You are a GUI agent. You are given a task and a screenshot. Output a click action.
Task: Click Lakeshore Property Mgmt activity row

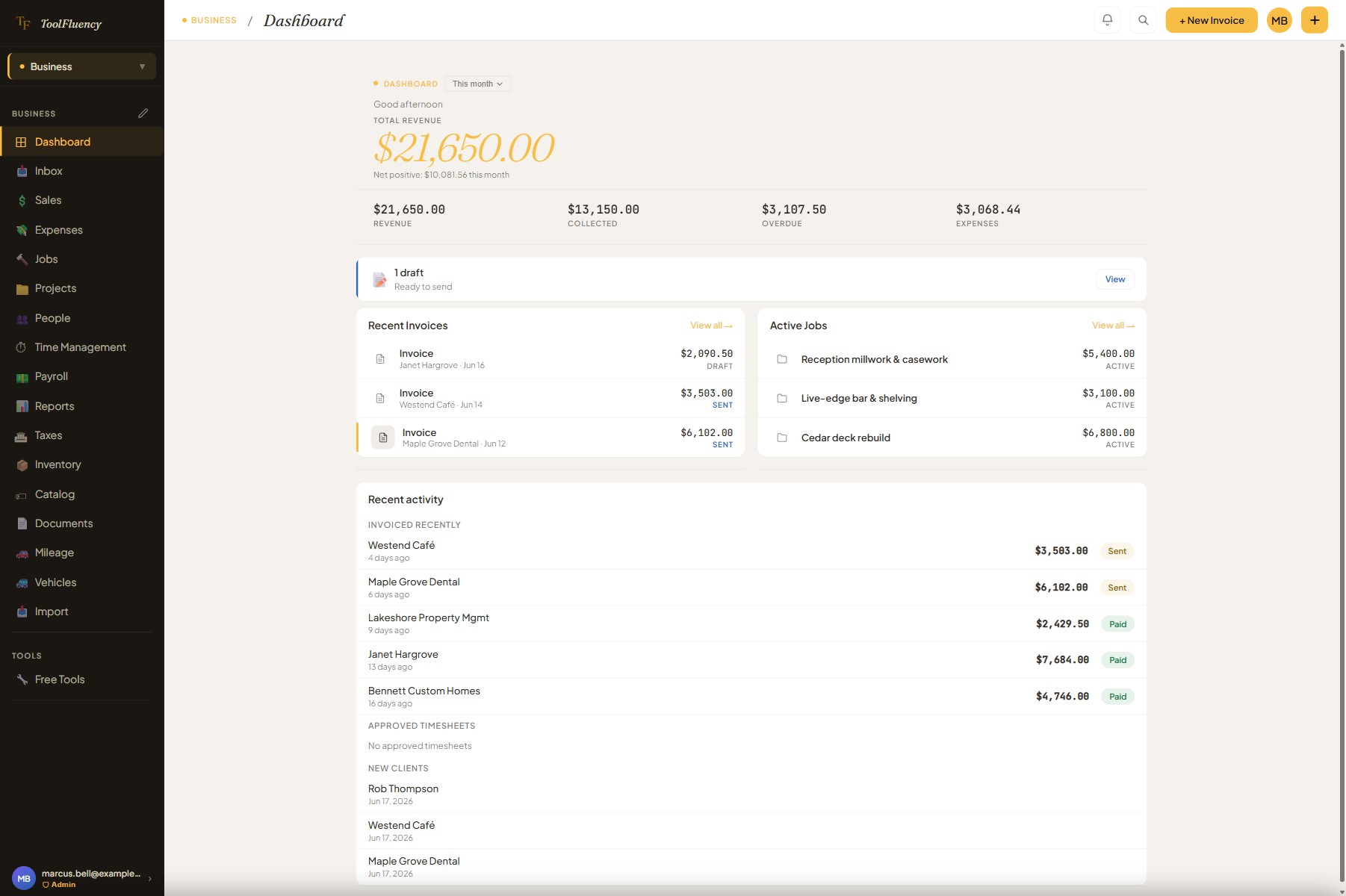point(751,623)
